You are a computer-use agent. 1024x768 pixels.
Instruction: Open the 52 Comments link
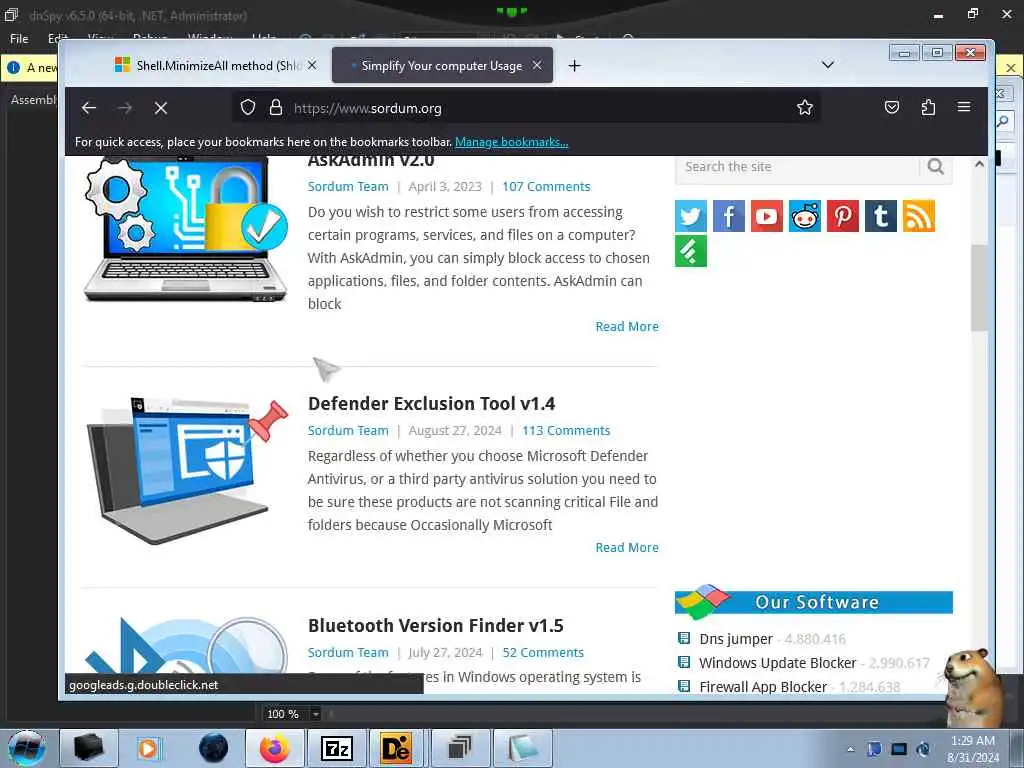click(543, 652)
